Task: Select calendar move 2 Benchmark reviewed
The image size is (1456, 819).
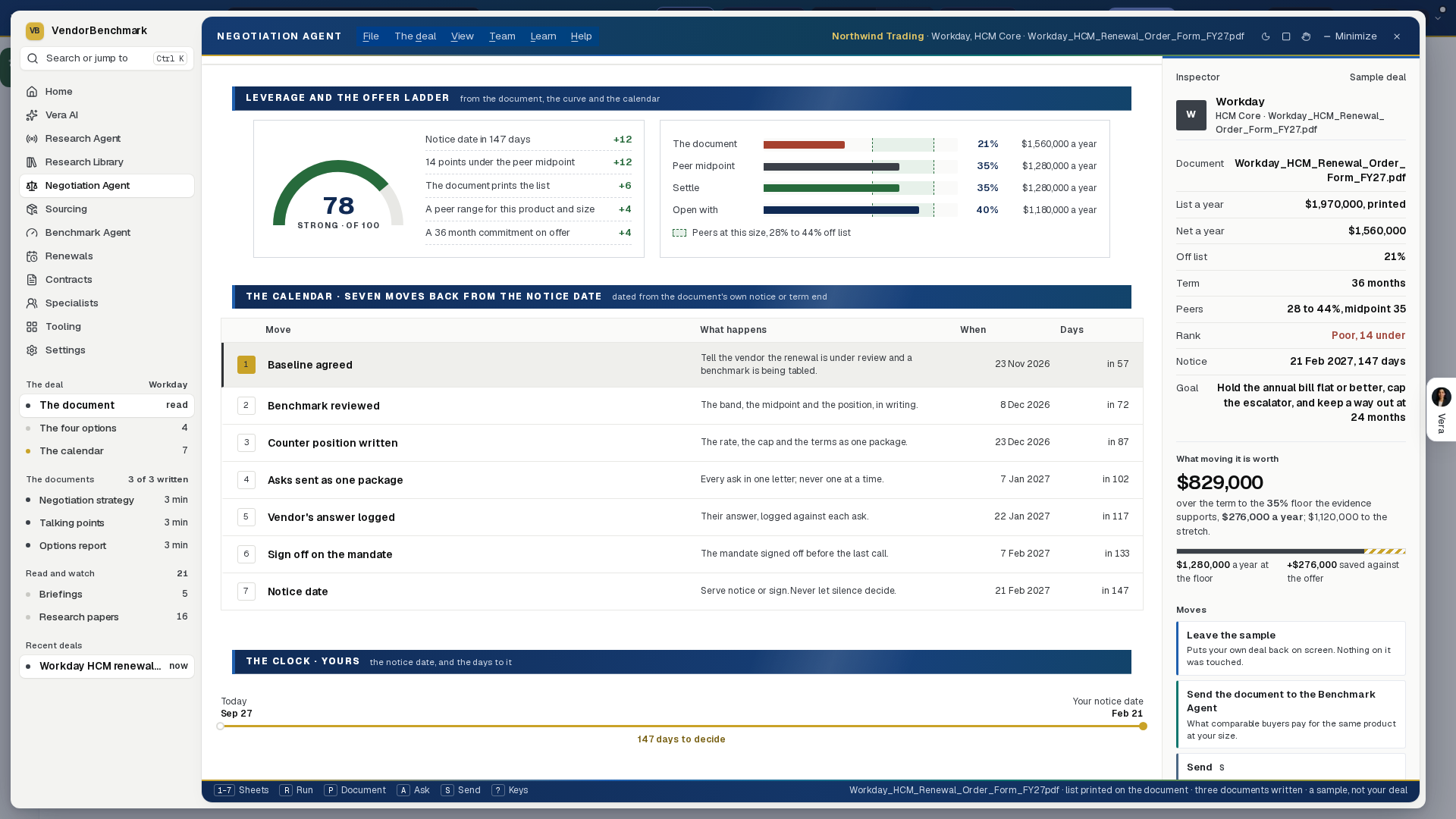Action: pyautogui.click(x=682, y=406)
